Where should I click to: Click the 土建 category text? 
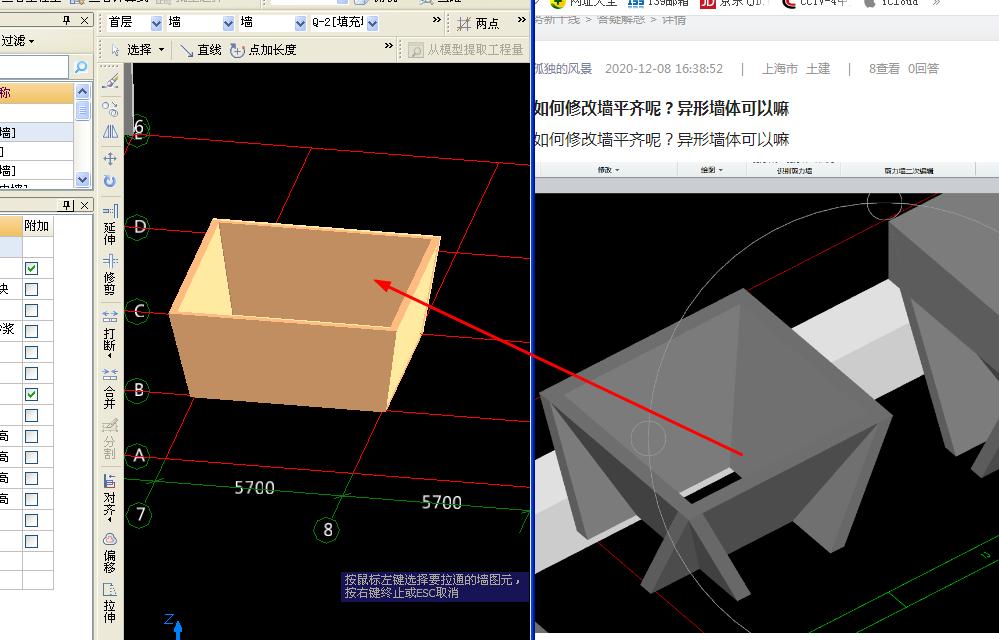pyautogui.click(x=818, y=69)
